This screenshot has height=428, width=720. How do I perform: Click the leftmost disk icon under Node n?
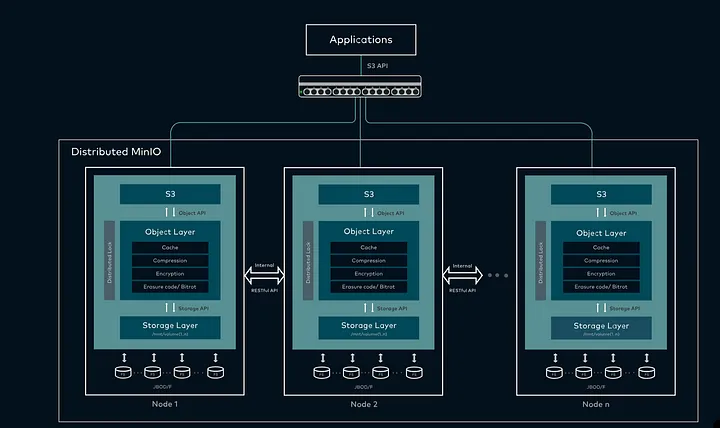pyautogui.click(x=554, y=372)
